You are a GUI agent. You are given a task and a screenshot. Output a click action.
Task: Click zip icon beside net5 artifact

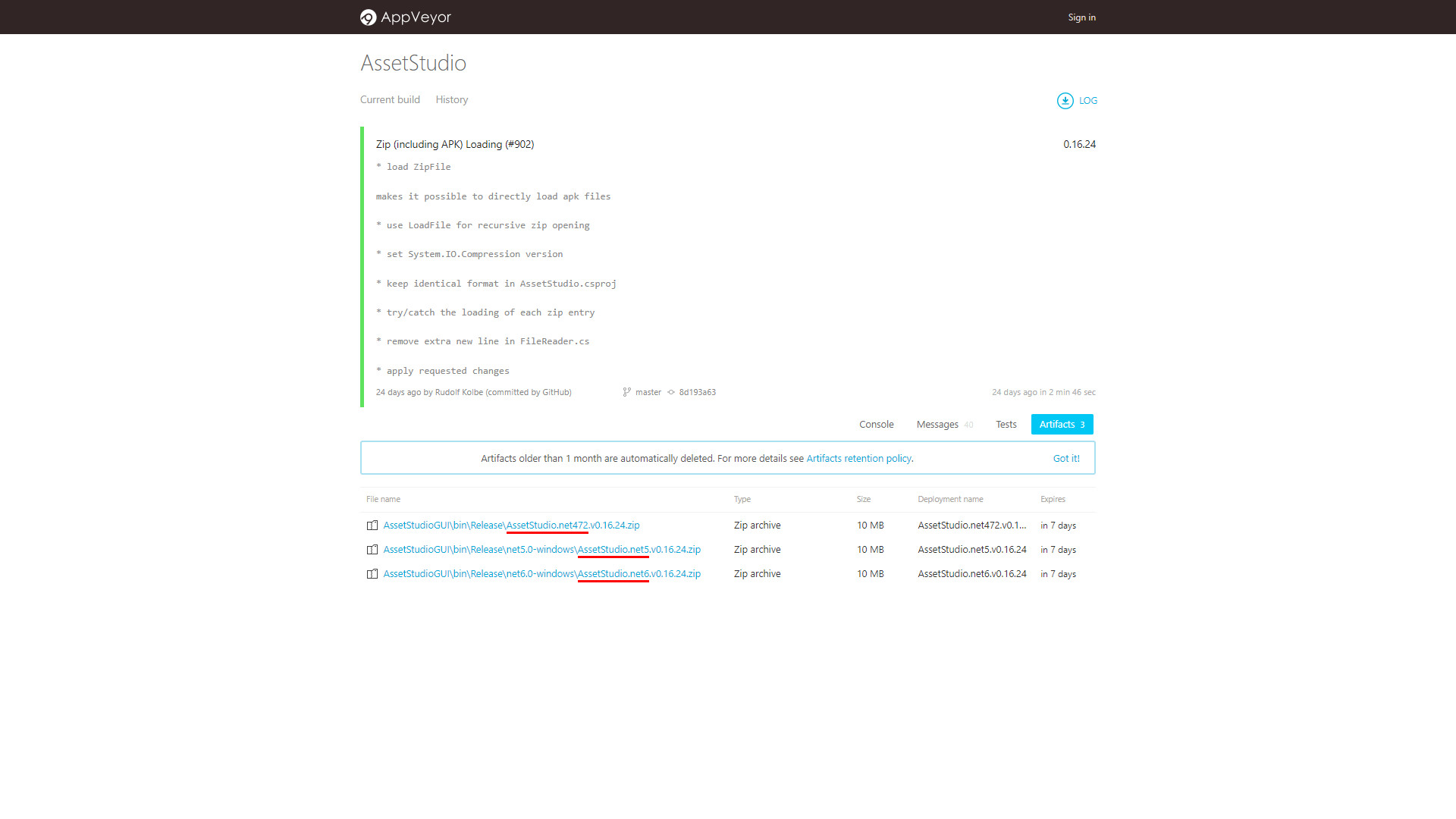[x=372, y=550]
